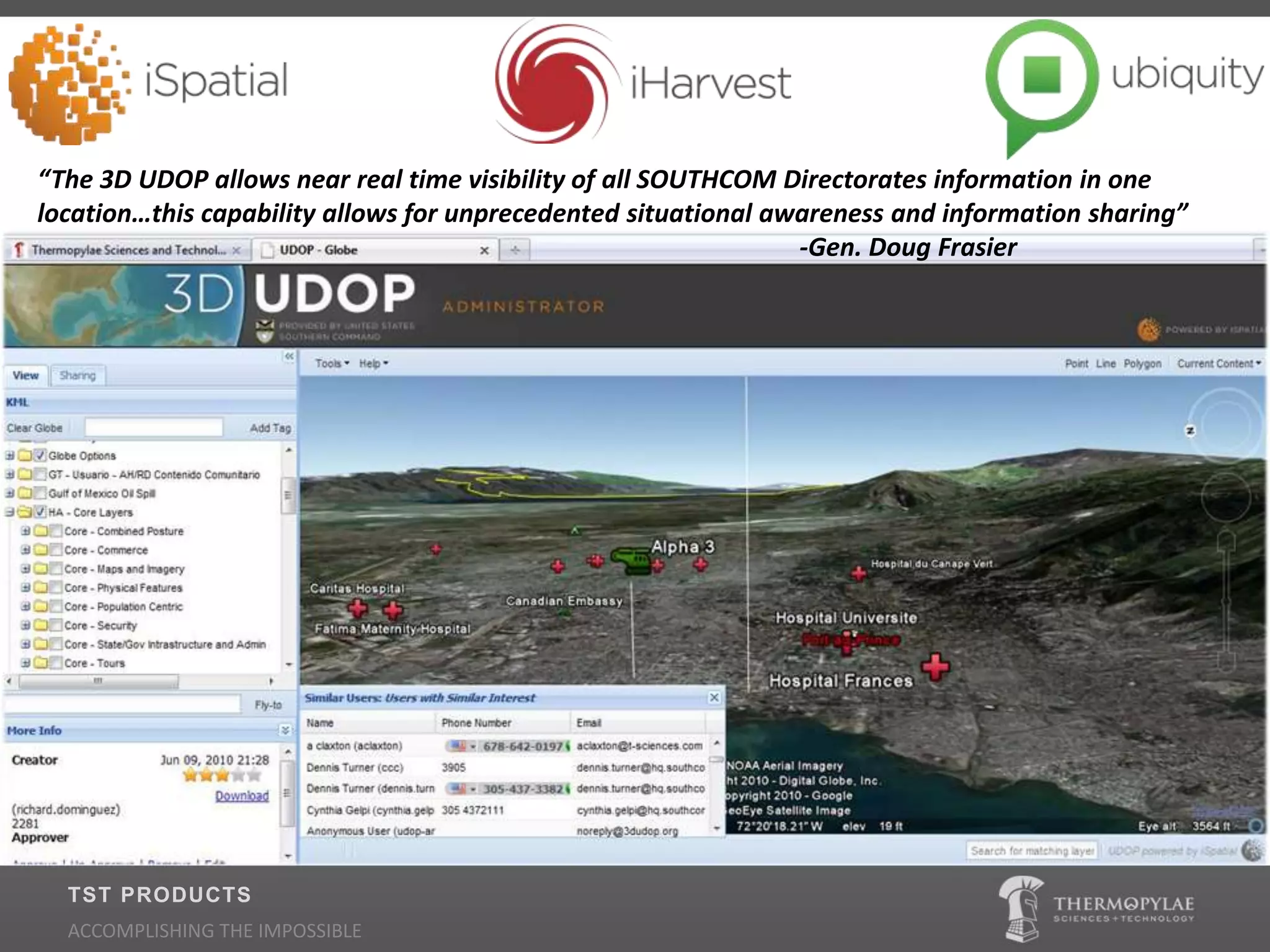This screenshot has height=952, width=1270.
Task: Enable the Core - Commerce checkbox
Action: 56,550
